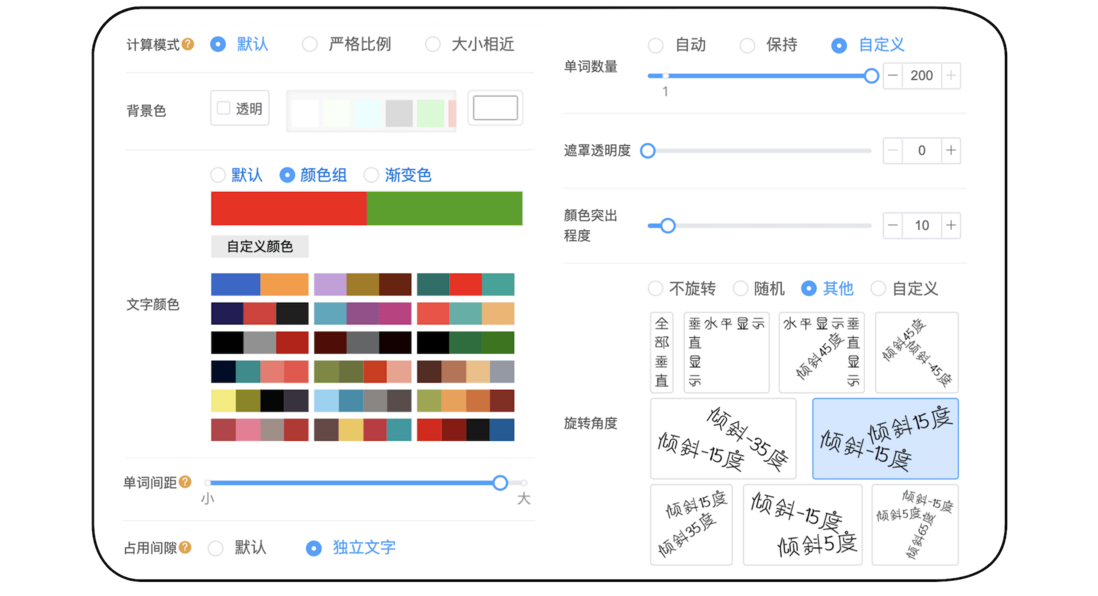
Task: Click the green half of selected color group
Action: pos(445,208)
